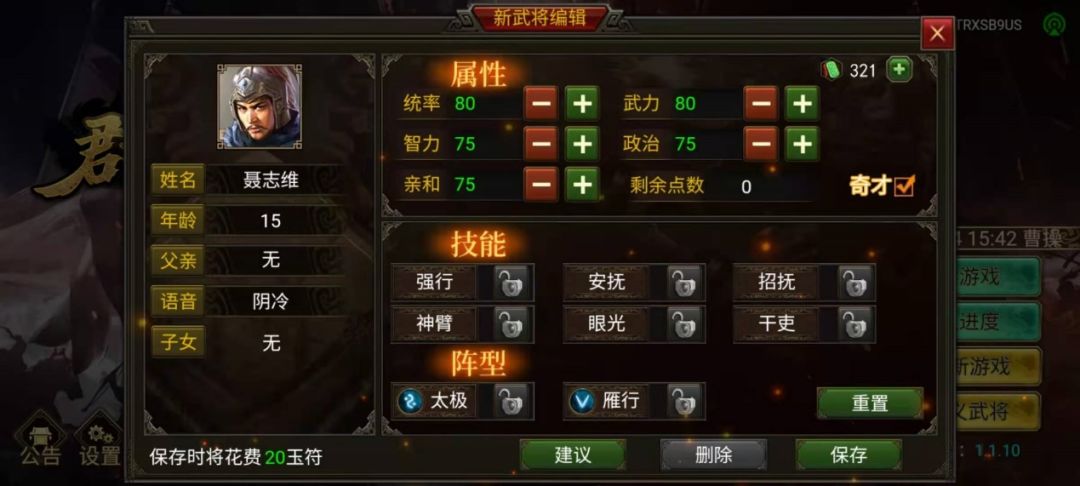Change the general's portrait image
Image resolution: width=1080 pixels, height=486 pixels.
(x=259, y=106)
